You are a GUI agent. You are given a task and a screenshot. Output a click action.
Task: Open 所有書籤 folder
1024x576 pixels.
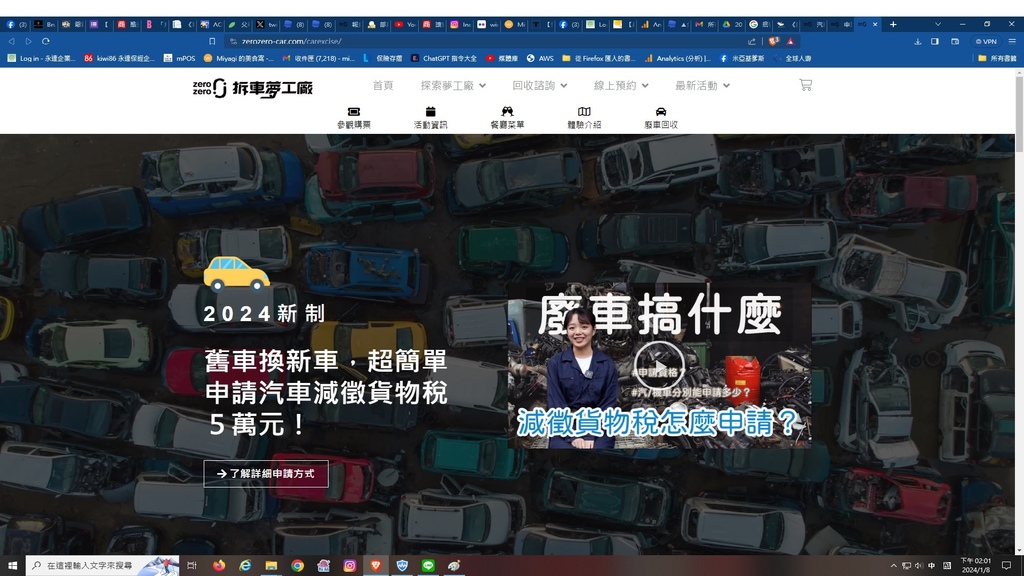[997, 58]
